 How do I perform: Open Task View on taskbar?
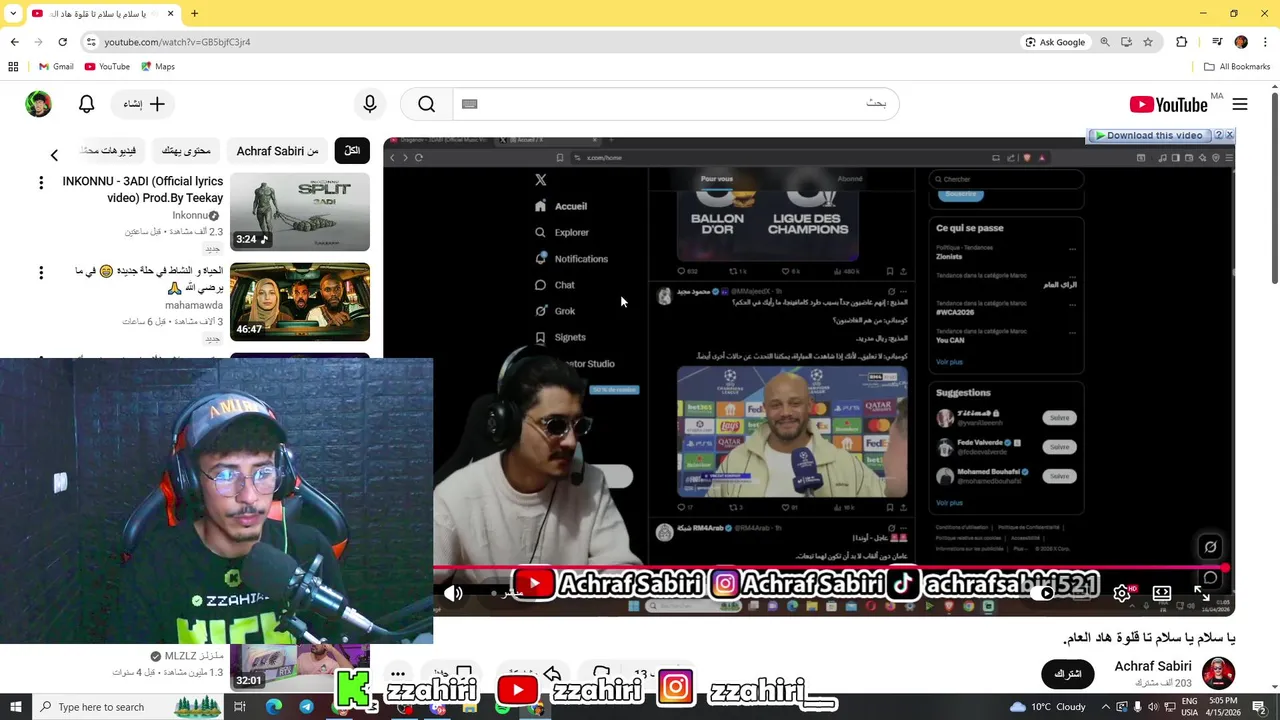coord(240,707)
